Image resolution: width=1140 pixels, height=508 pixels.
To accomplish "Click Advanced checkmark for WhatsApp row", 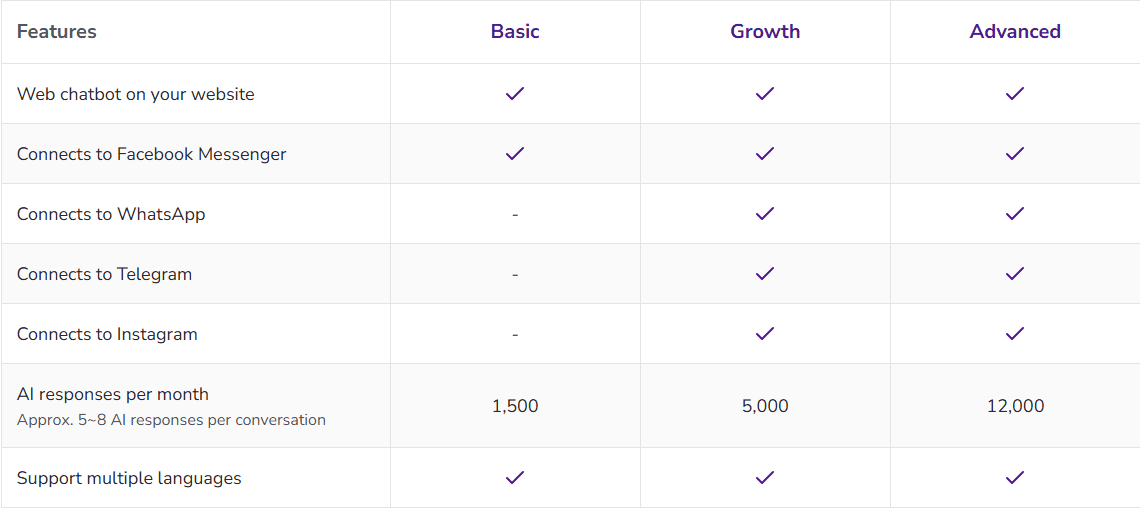I will click(x=1015, y=214).
